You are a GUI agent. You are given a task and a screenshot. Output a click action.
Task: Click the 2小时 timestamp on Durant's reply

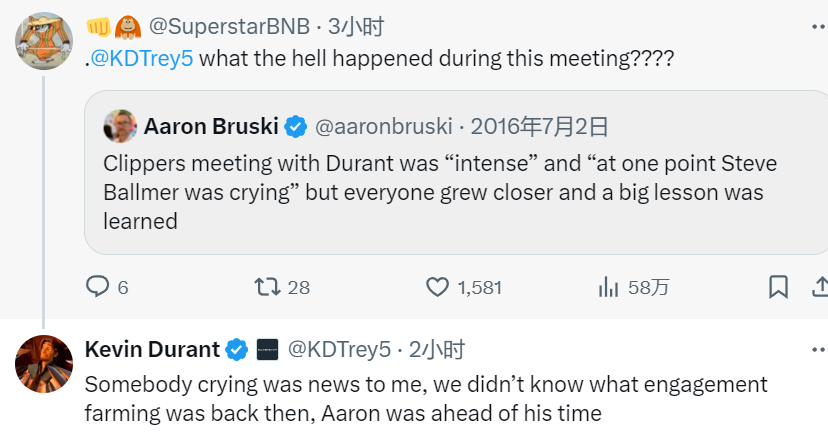[438, 349]
